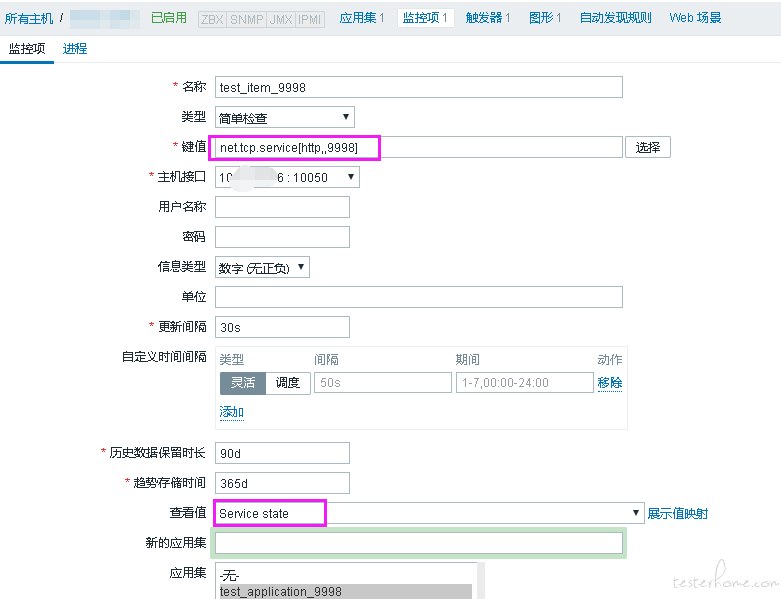Open the 触发器 1 menu item
The height and width of the screenshot is (599, 781).
coord(488,18)
